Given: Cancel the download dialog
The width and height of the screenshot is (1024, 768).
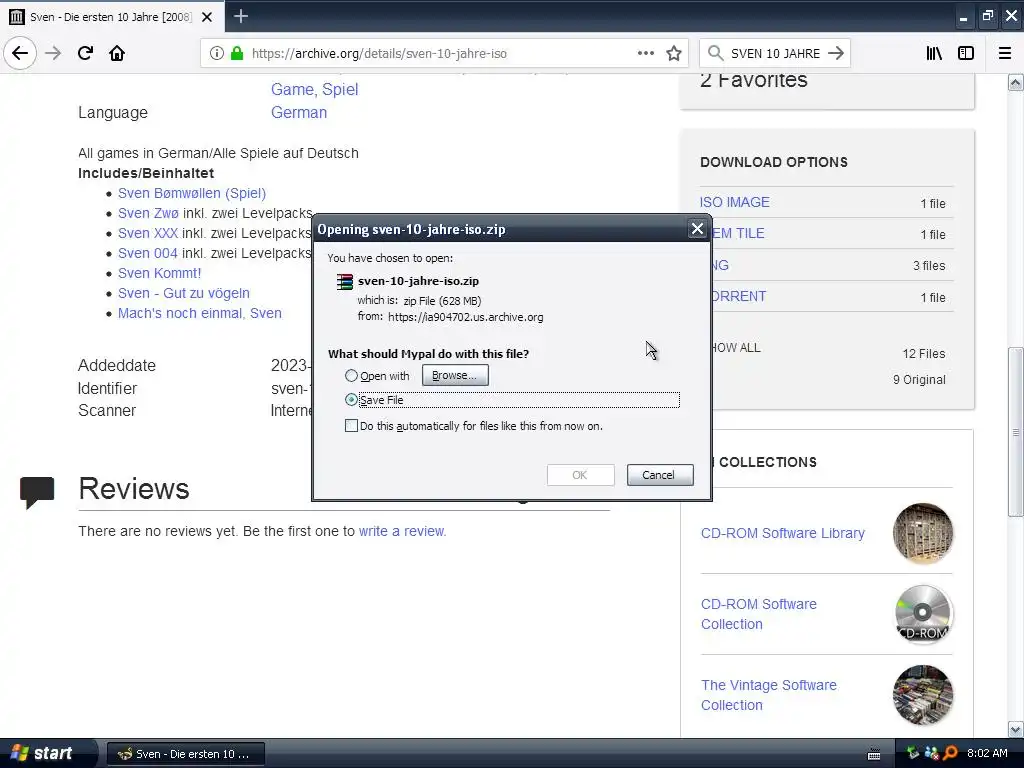Looking at the screenshot, I should click(660, 475).
